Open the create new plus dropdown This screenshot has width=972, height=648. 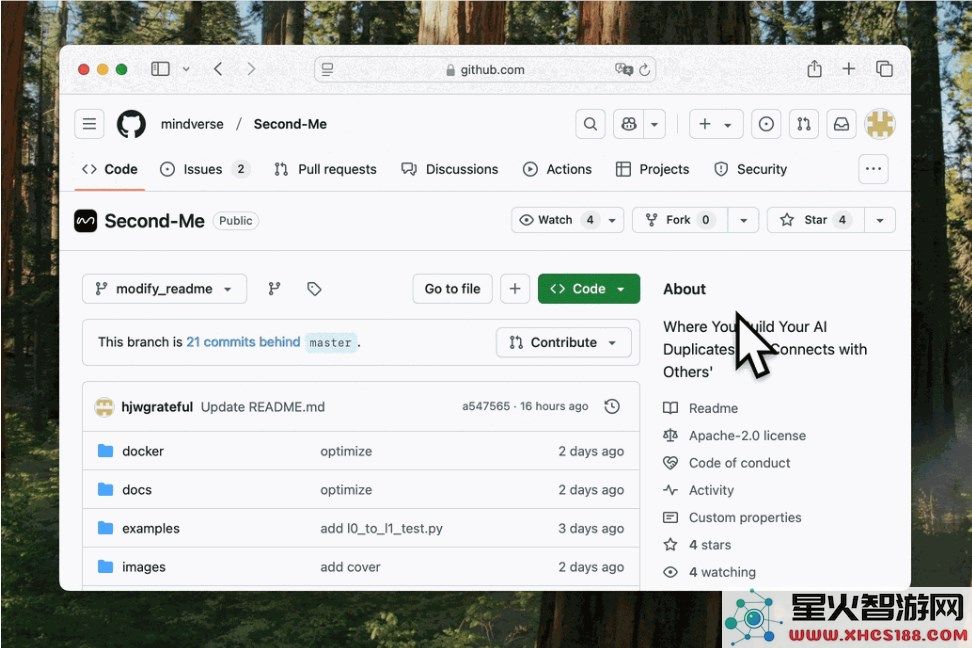click(716, 124)
